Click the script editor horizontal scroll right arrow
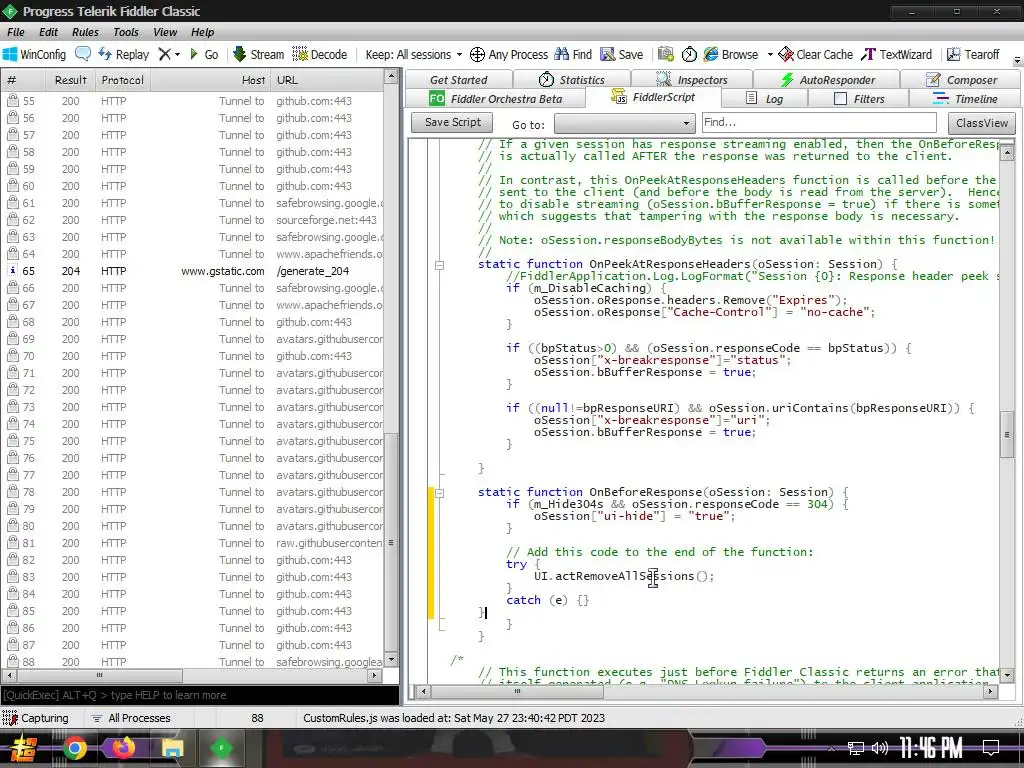 [991, 690]
